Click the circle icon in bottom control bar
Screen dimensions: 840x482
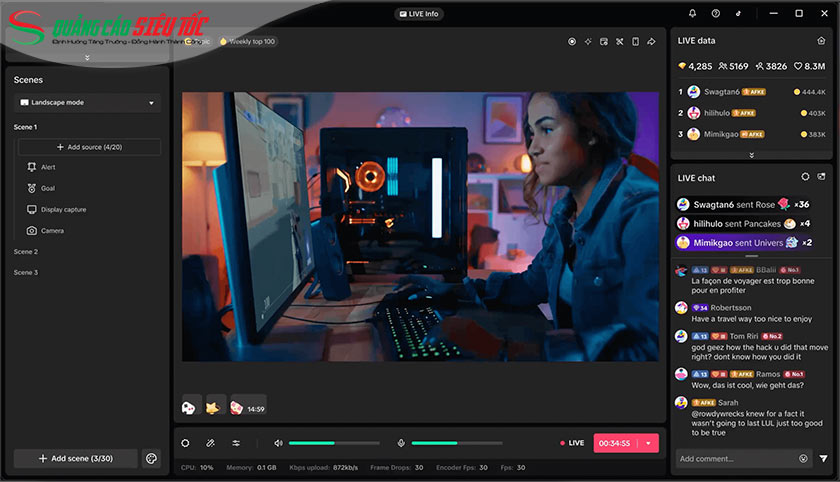(185, 443)
